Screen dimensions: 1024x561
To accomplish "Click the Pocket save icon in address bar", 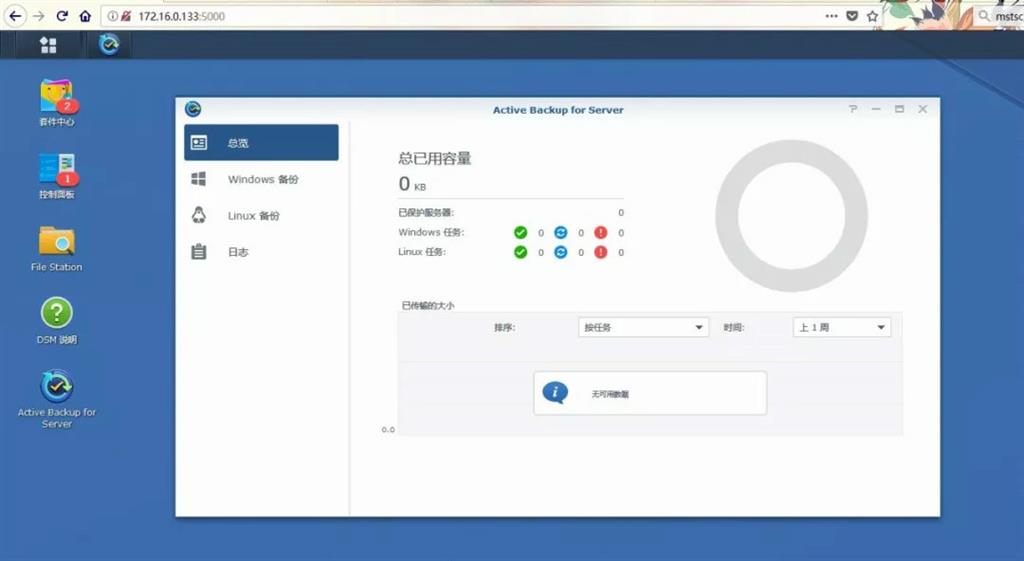I will (852, 16).
